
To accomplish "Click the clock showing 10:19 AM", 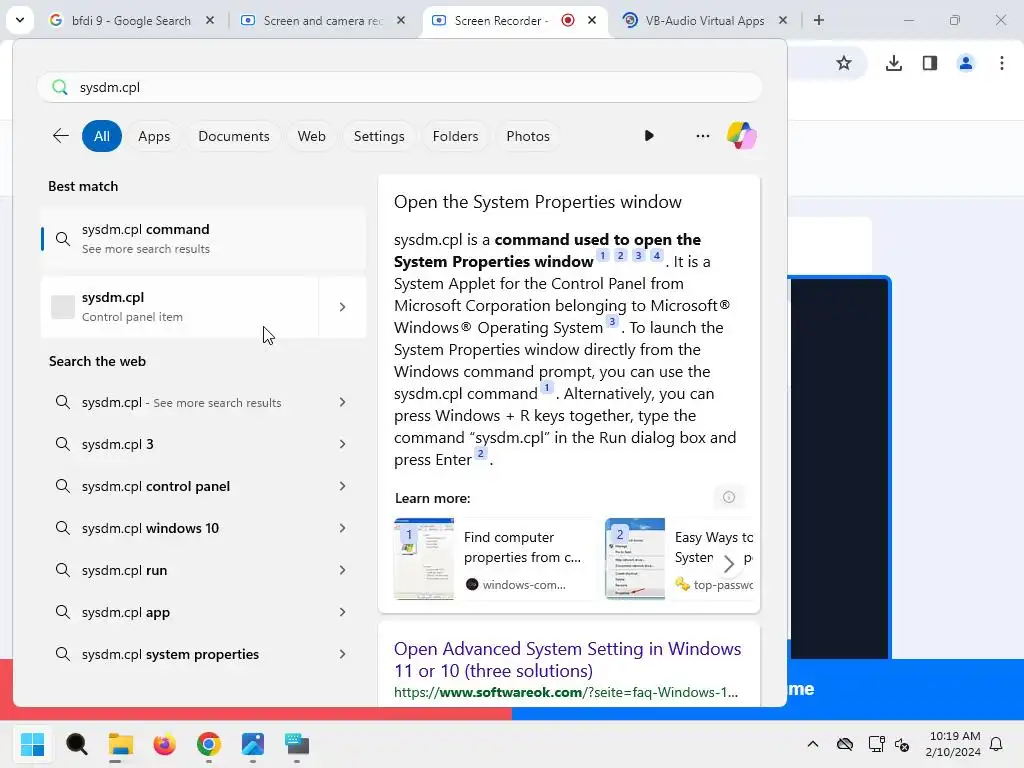I will tap(954, 736).
